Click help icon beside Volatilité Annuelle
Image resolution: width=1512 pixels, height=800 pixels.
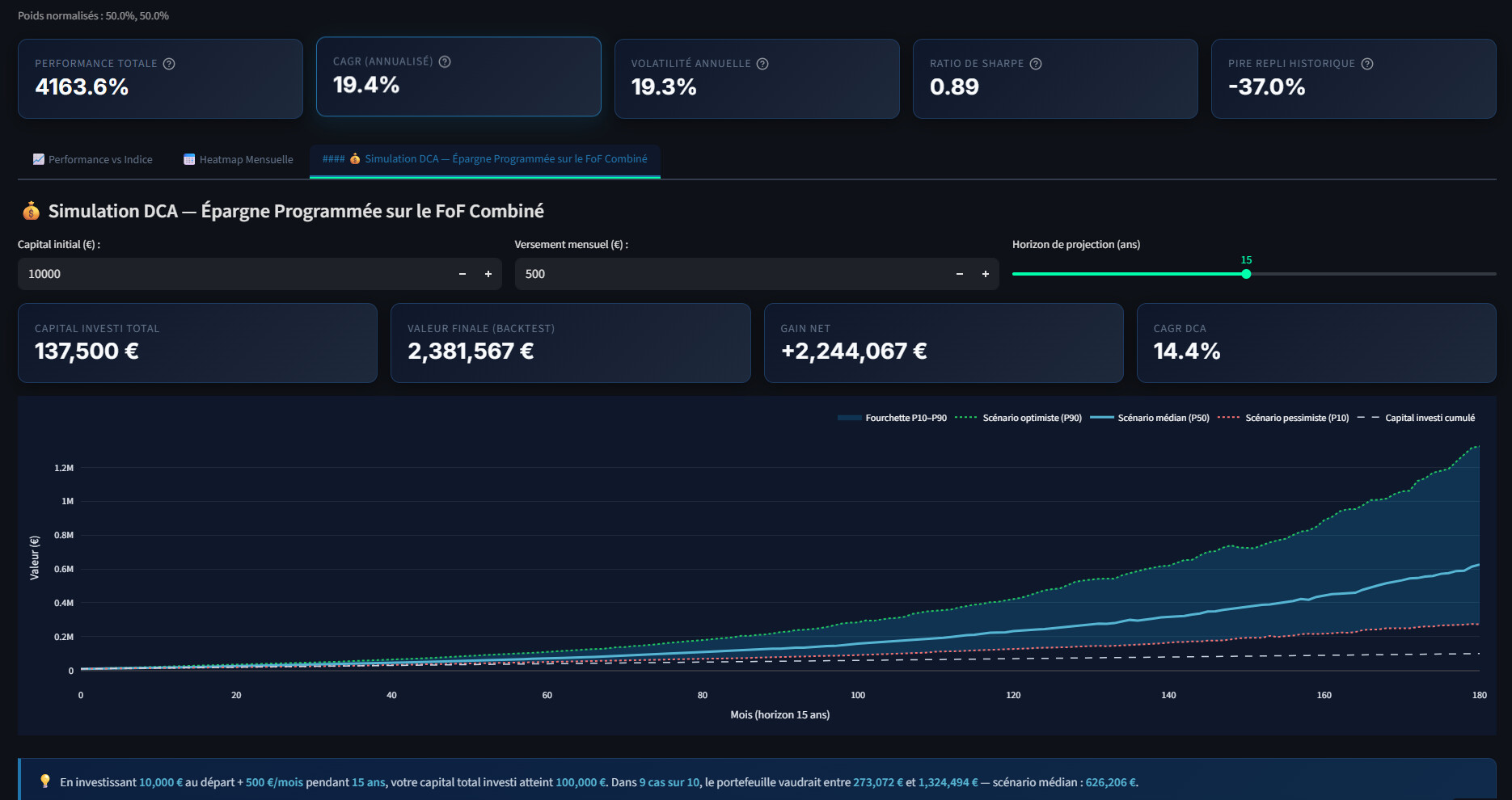pyautogui.click(x=762, y=64)
